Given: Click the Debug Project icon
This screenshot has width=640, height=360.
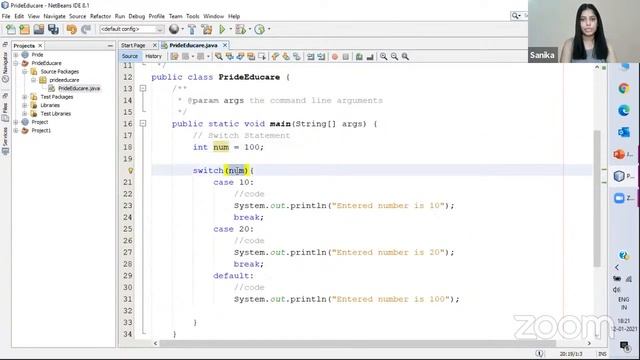Looking at the screenshot, I should tap(240, 29).
